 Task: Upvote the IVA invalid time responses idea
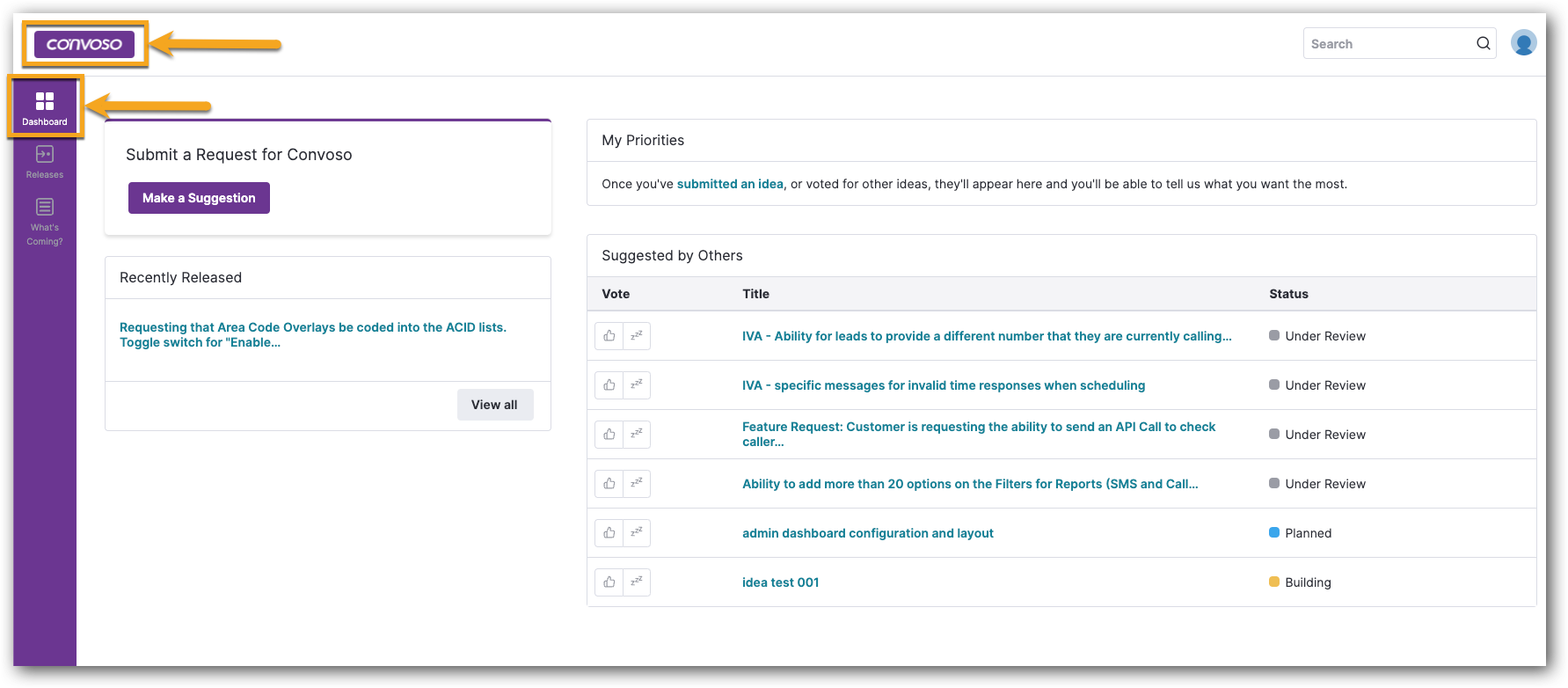coord(609,385)
